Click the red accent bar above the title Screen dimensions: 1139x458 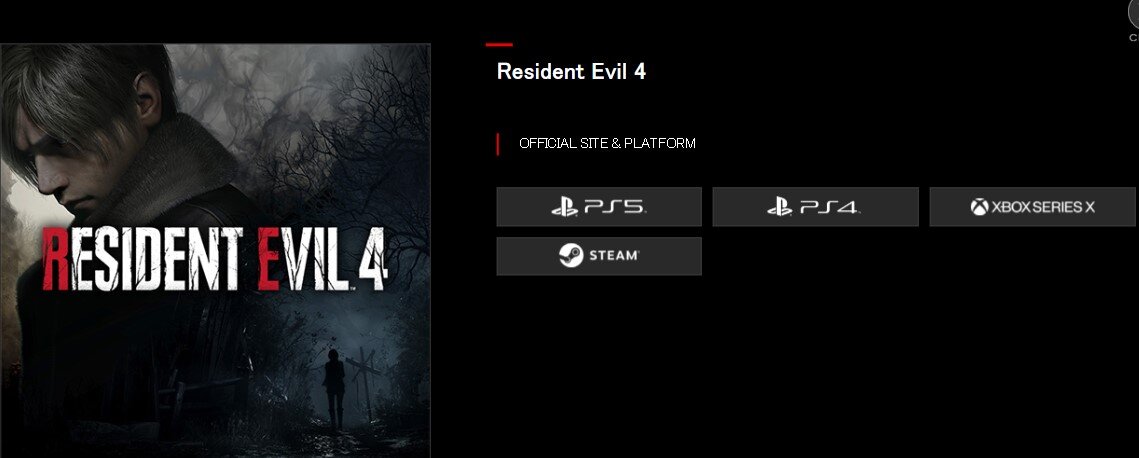tap(499, 44)
